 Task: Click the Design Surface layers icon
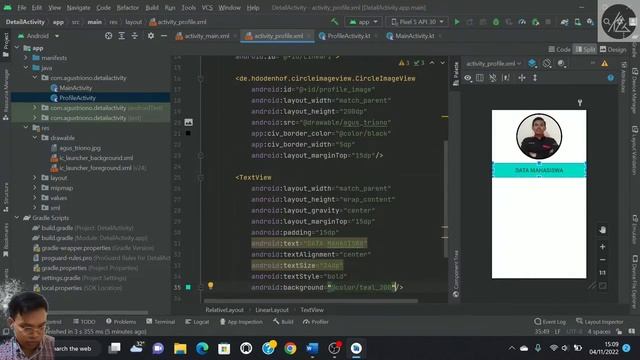532,63
